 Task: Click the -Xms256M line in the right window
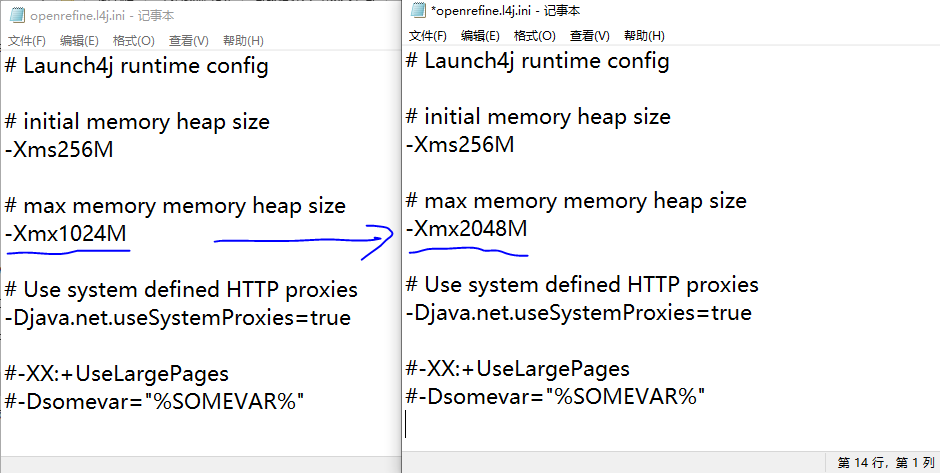(460, 144)
